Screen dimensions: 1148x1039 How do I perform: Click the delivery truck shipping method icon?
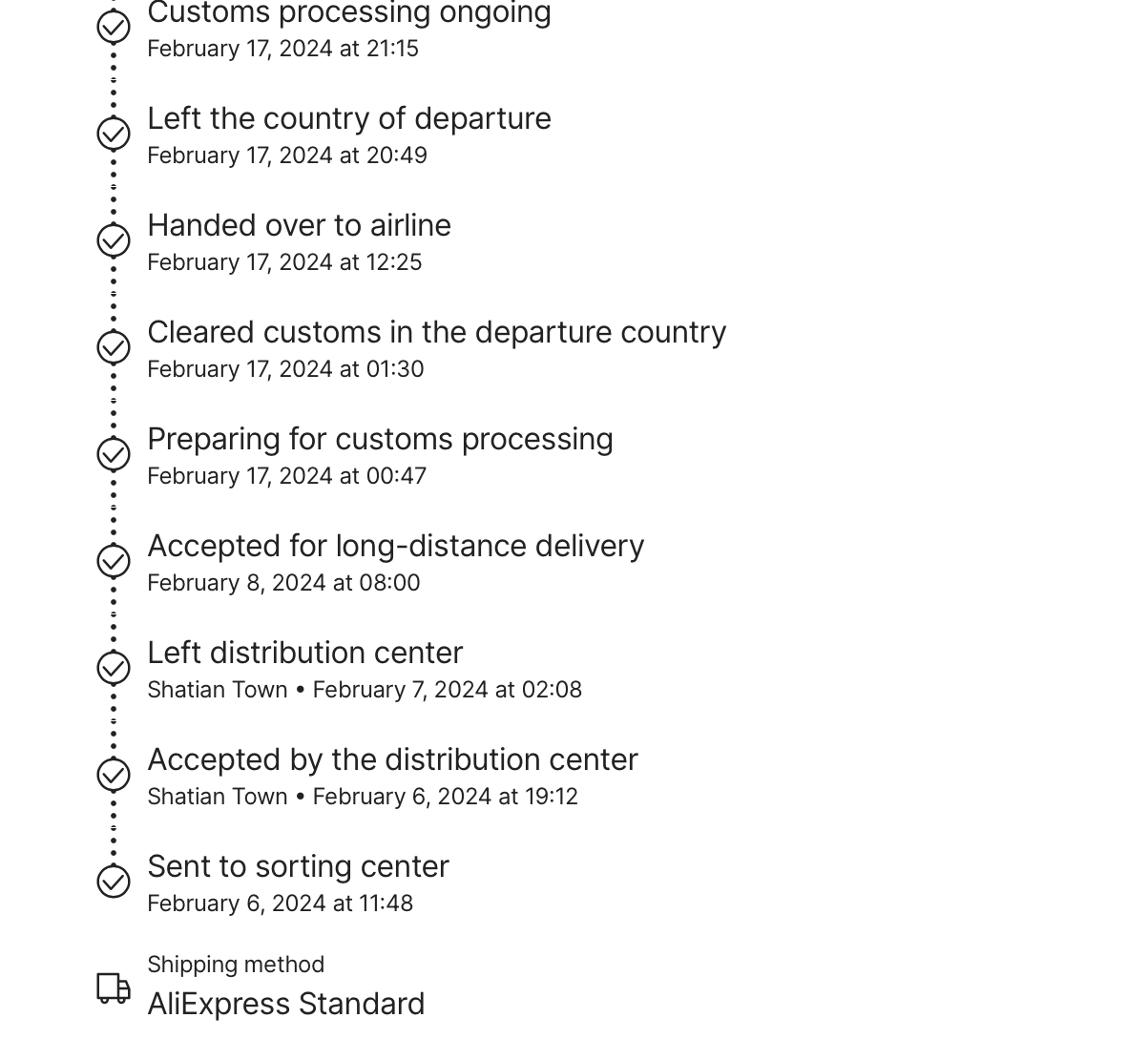click(x=114, y=988)
